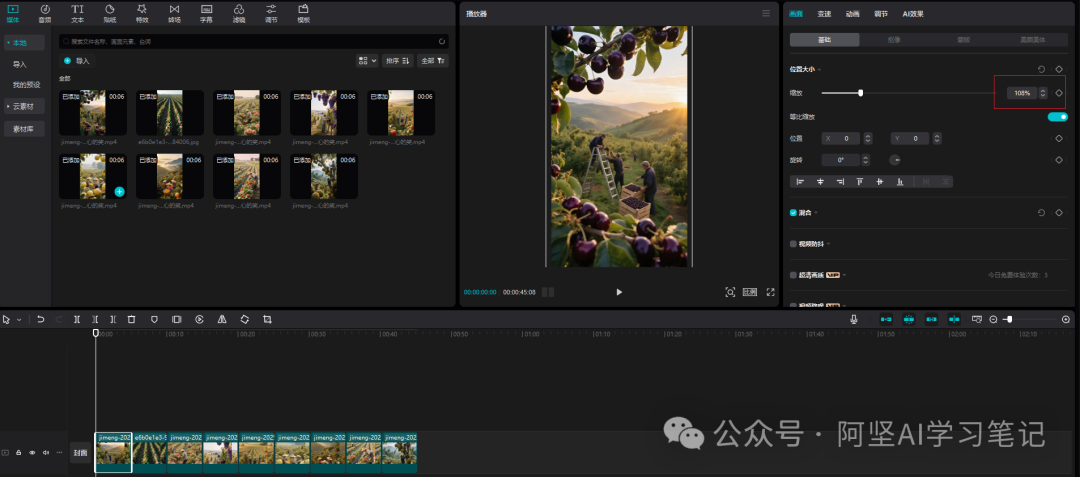Select the 美颜美体 beauty sub-tab
The height and width of the screenshot is (477, 1080).
pyautogui.click(x=1033, y=40)
